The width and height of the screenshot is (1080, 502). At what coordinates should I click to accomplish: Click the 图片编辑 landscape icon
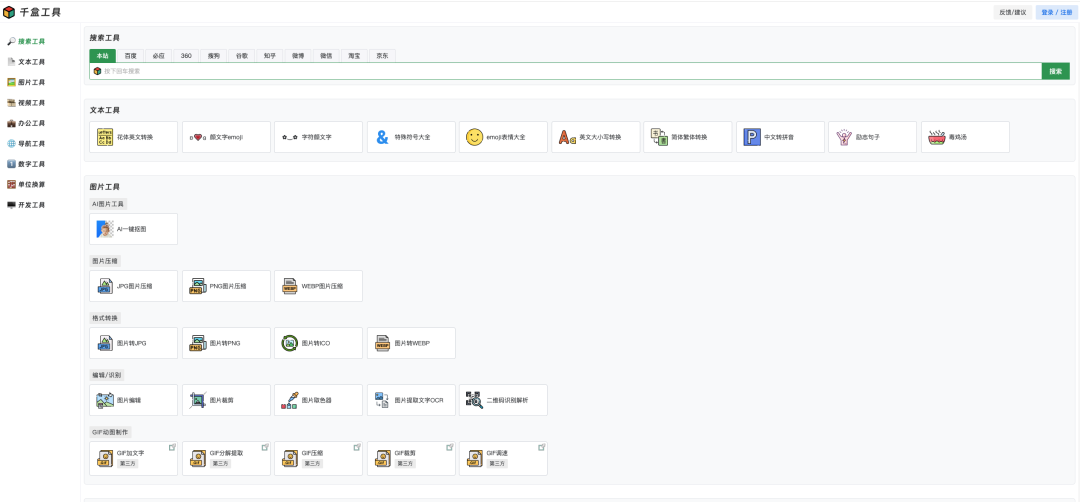(x=105, y=399)
